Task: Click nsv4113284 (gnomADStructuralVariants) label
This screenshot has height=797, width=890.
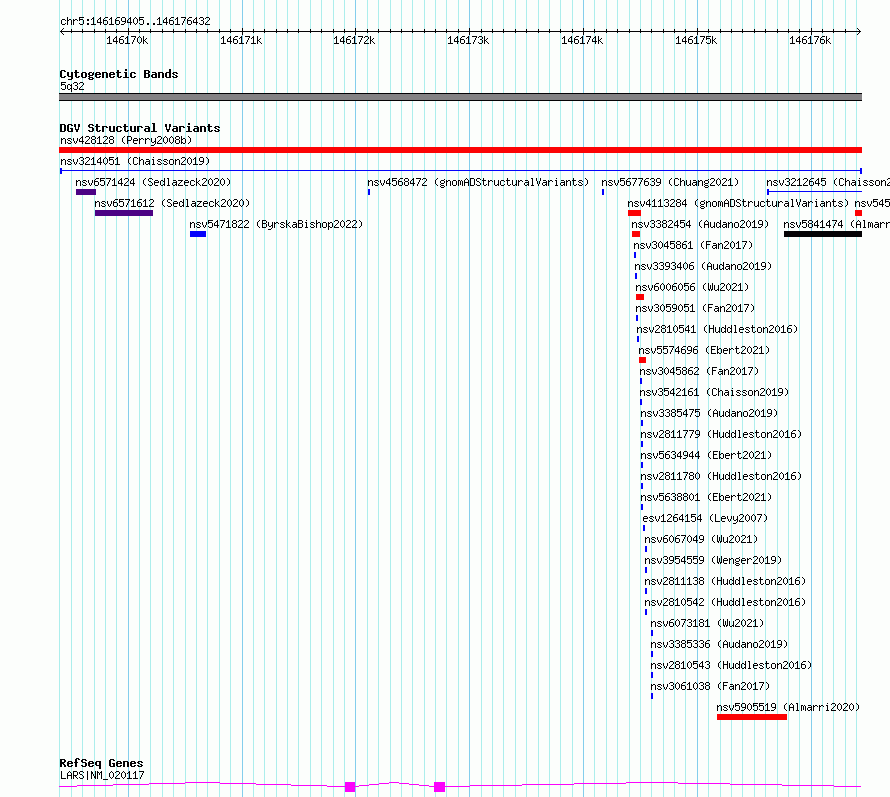Action: tap(738, 203)
